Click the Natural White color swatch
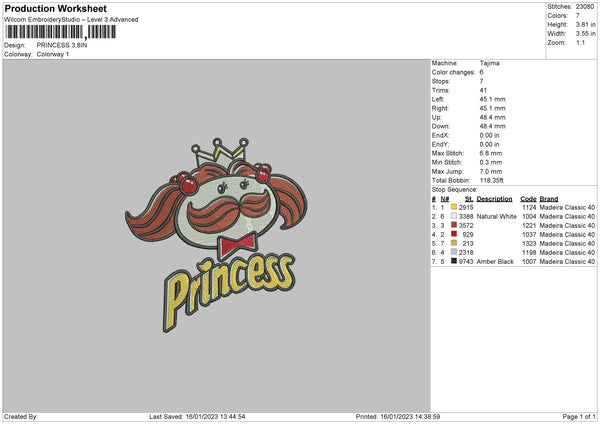The height and width of the screenshot is (424, 600). 454,216
